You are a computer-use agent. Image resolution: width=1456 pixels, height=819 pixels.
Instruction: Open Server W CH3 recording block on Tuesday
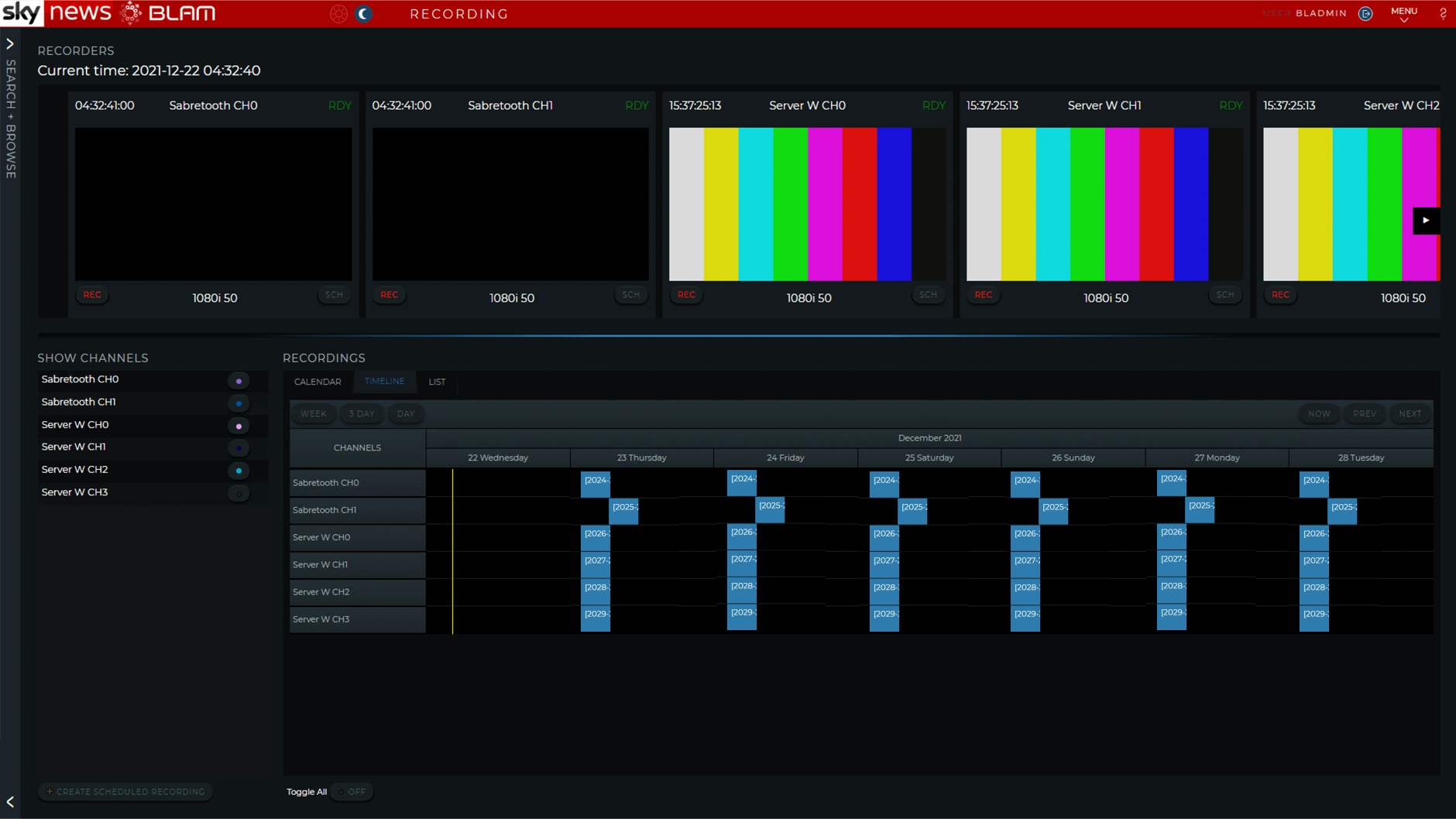[1314, 618]
